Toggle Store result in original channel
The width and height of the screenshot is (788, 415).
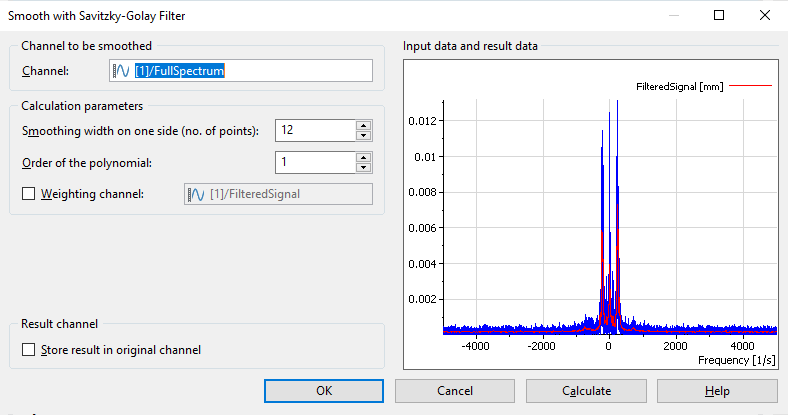(x=29, y=350)
